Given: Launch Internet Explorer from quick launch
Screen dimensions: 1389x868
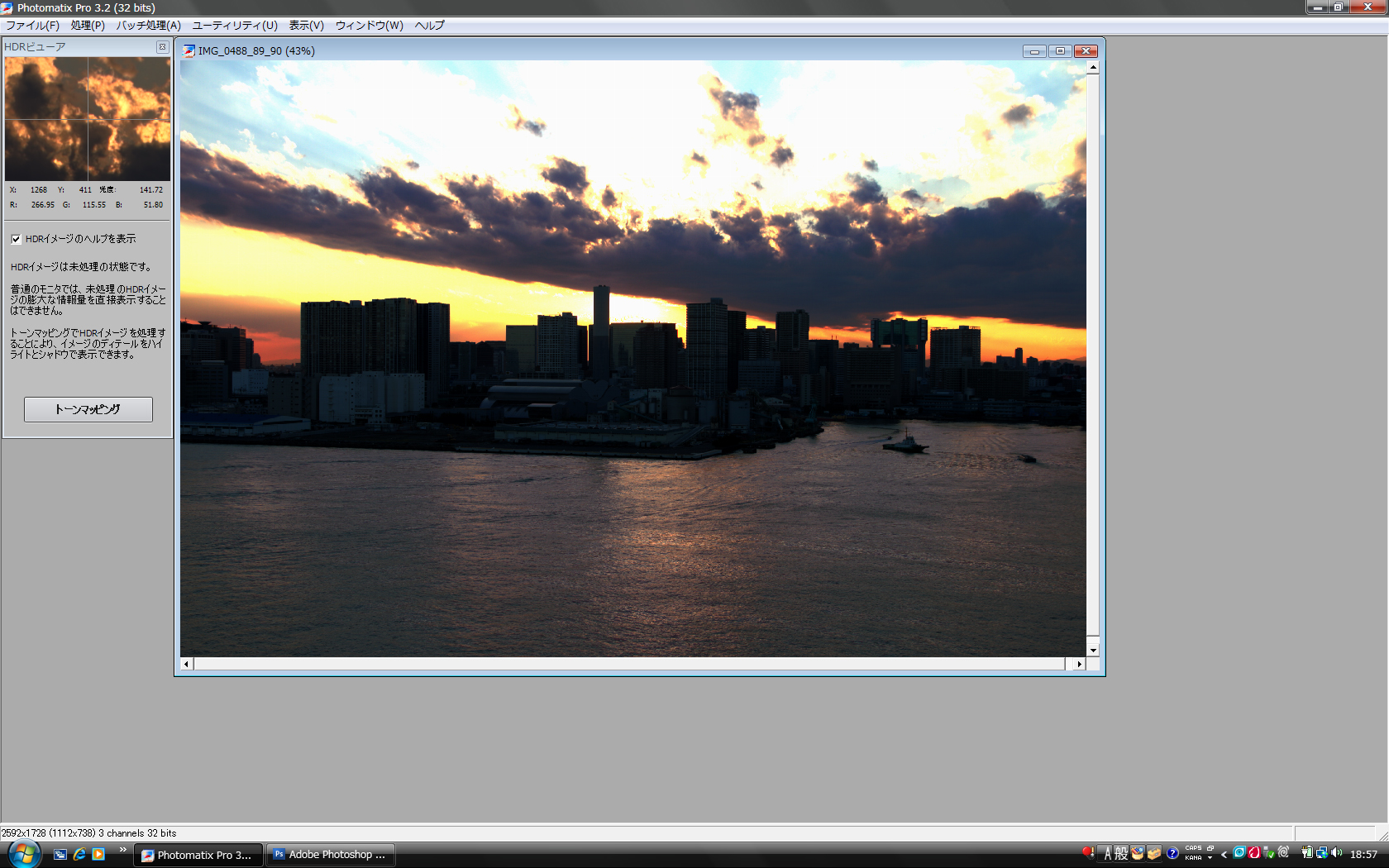Looking at the screenshot, I should click(x=79, y=855).
